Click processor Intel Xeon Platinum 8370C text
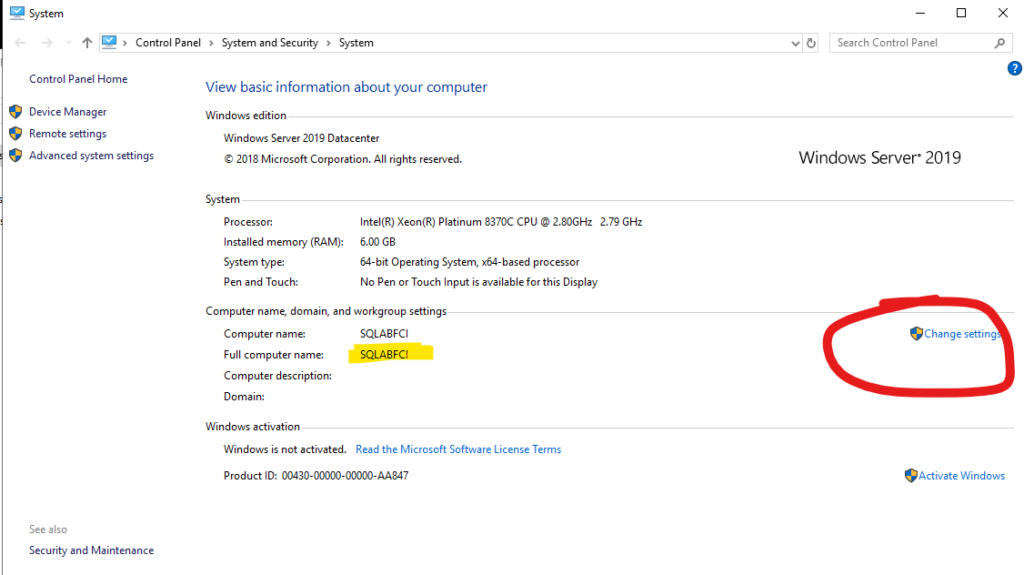The height and width of the screenshot is (575, 1024). [x=501, y=222]
